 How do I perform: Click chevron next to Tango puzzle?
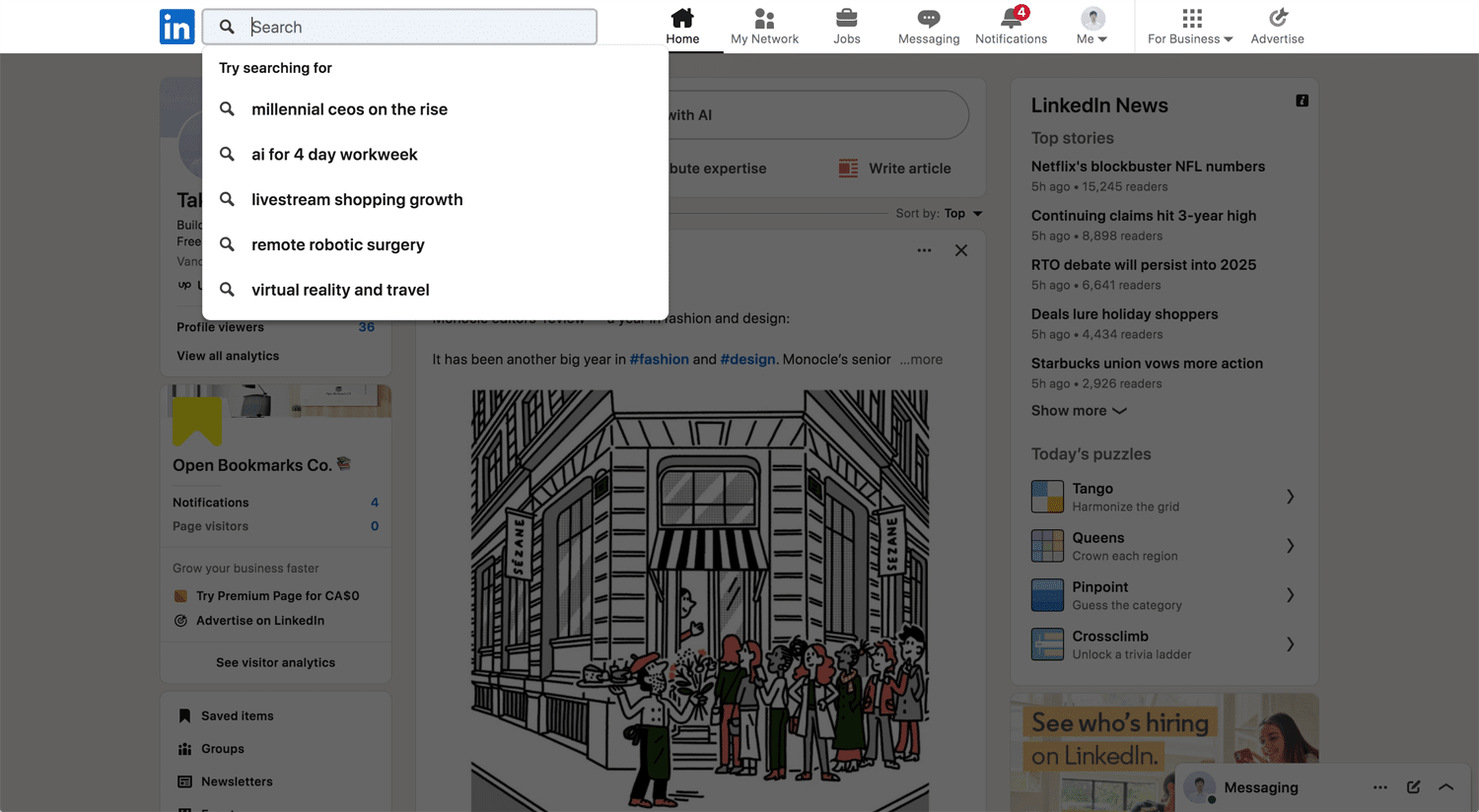coord(1290,497)
